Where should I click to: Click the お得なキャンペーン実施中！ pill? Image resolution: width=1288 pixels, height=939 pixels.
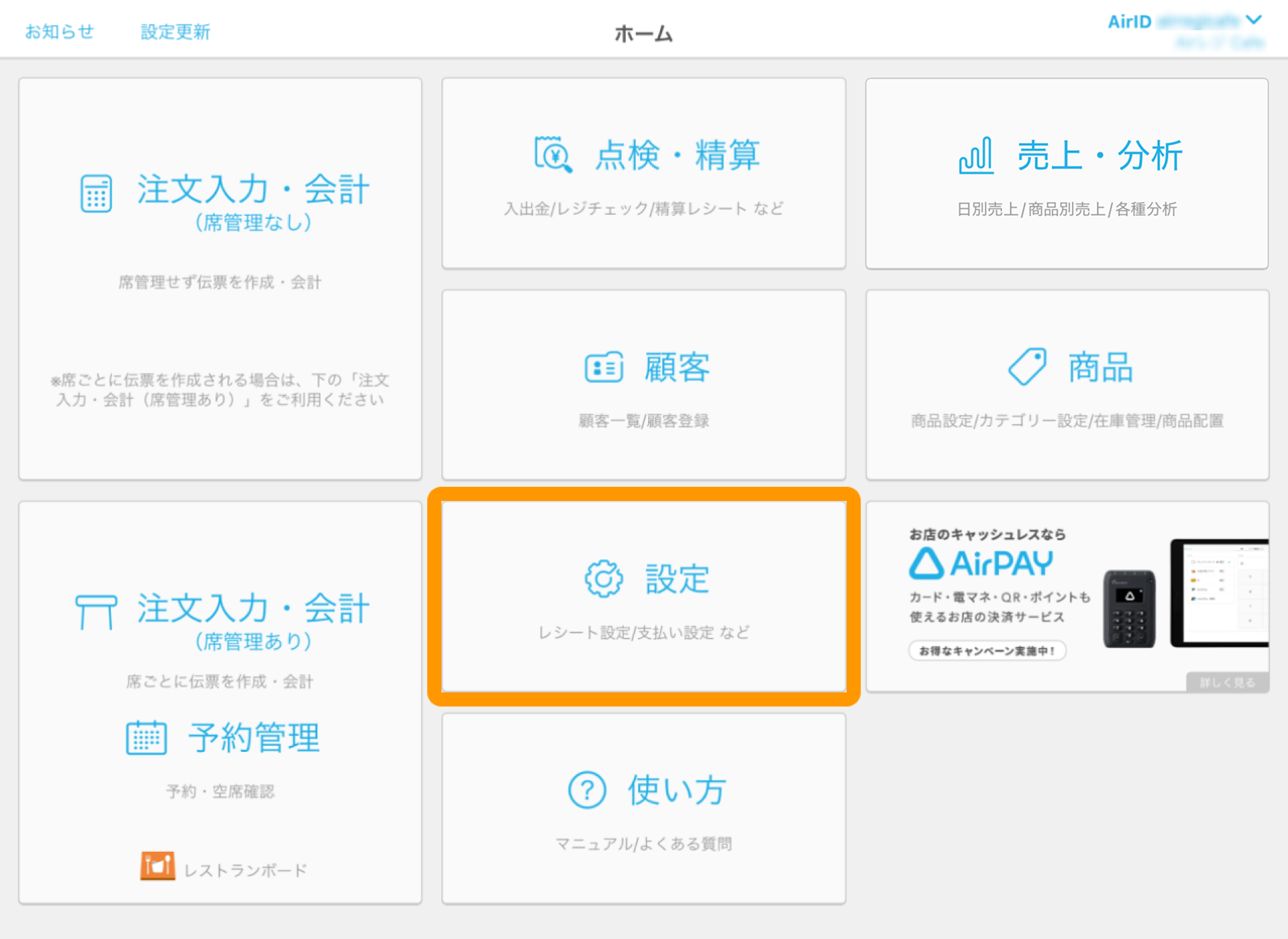coord(987,651)
